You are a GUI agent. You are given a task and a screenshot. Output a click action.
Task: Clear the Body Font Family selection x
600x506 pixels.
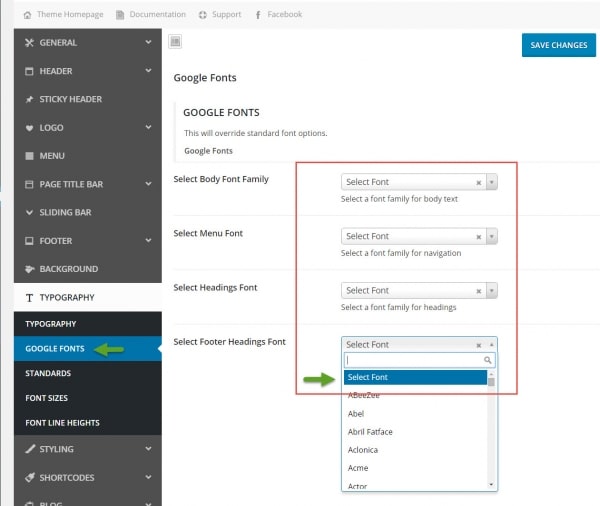coord(478,183)
